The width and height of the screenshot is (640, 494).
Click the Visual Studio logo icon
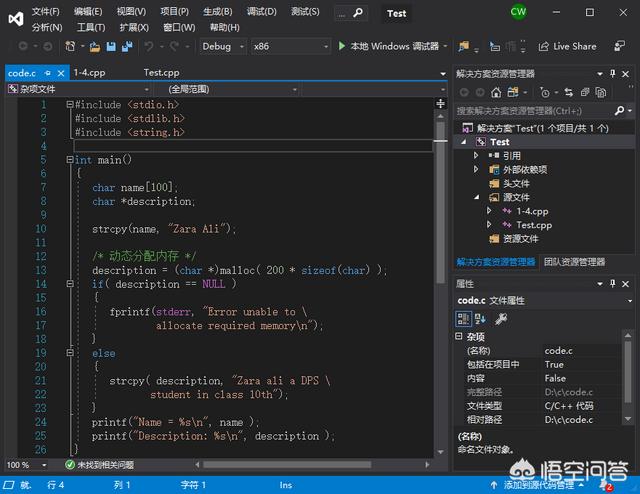coord(16,19)
